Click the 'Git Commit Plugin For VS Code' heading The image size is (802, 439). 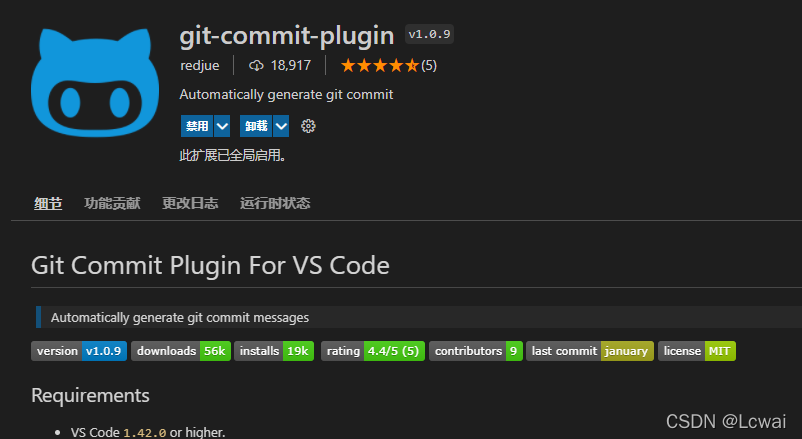210,266
